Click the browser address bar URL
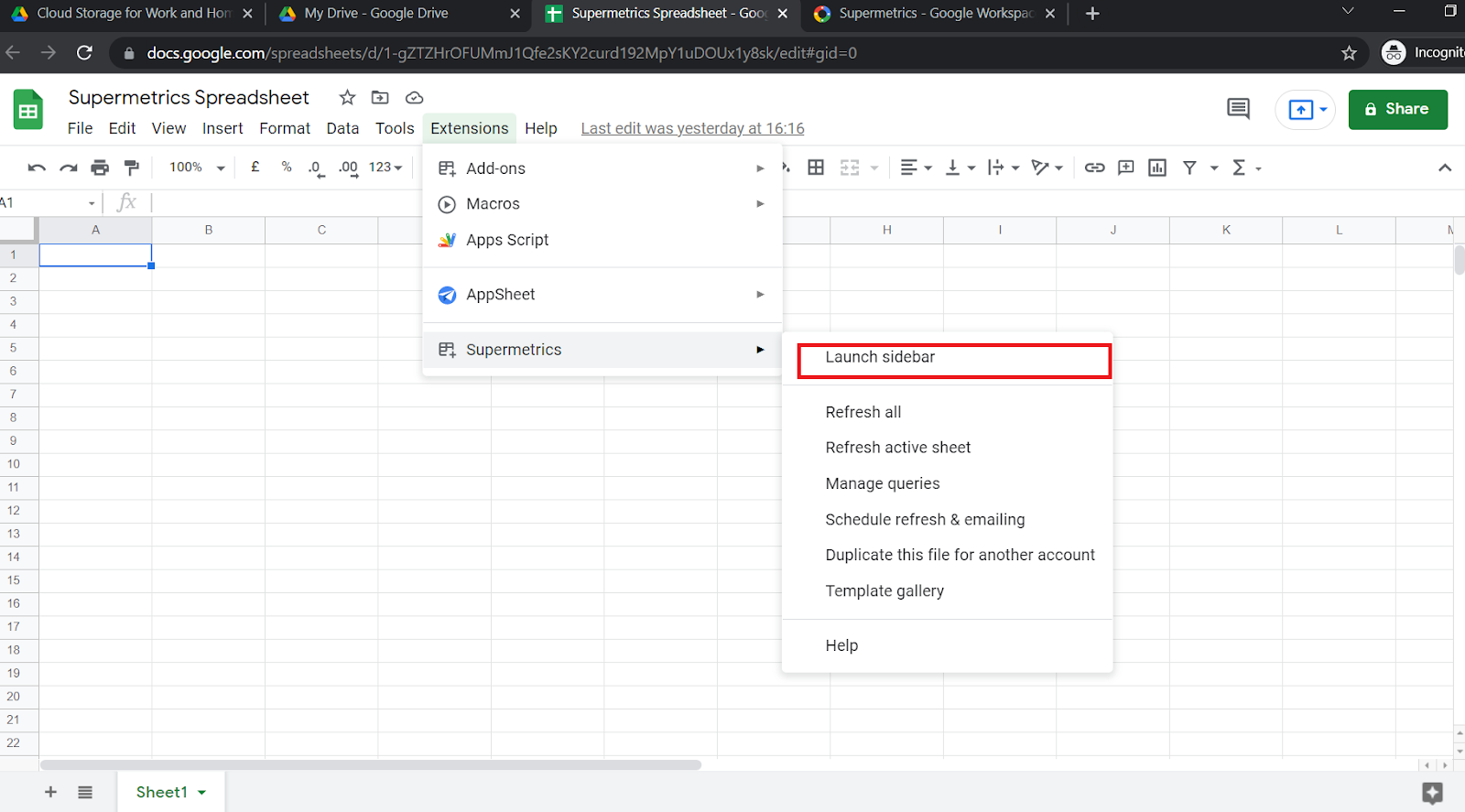 502,53
